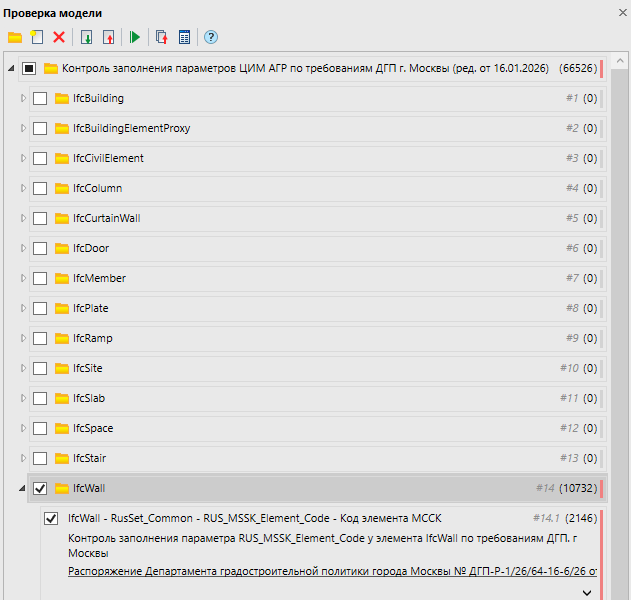Click the (2146) rule result count

pyautogui.click(x=581, y=518)
